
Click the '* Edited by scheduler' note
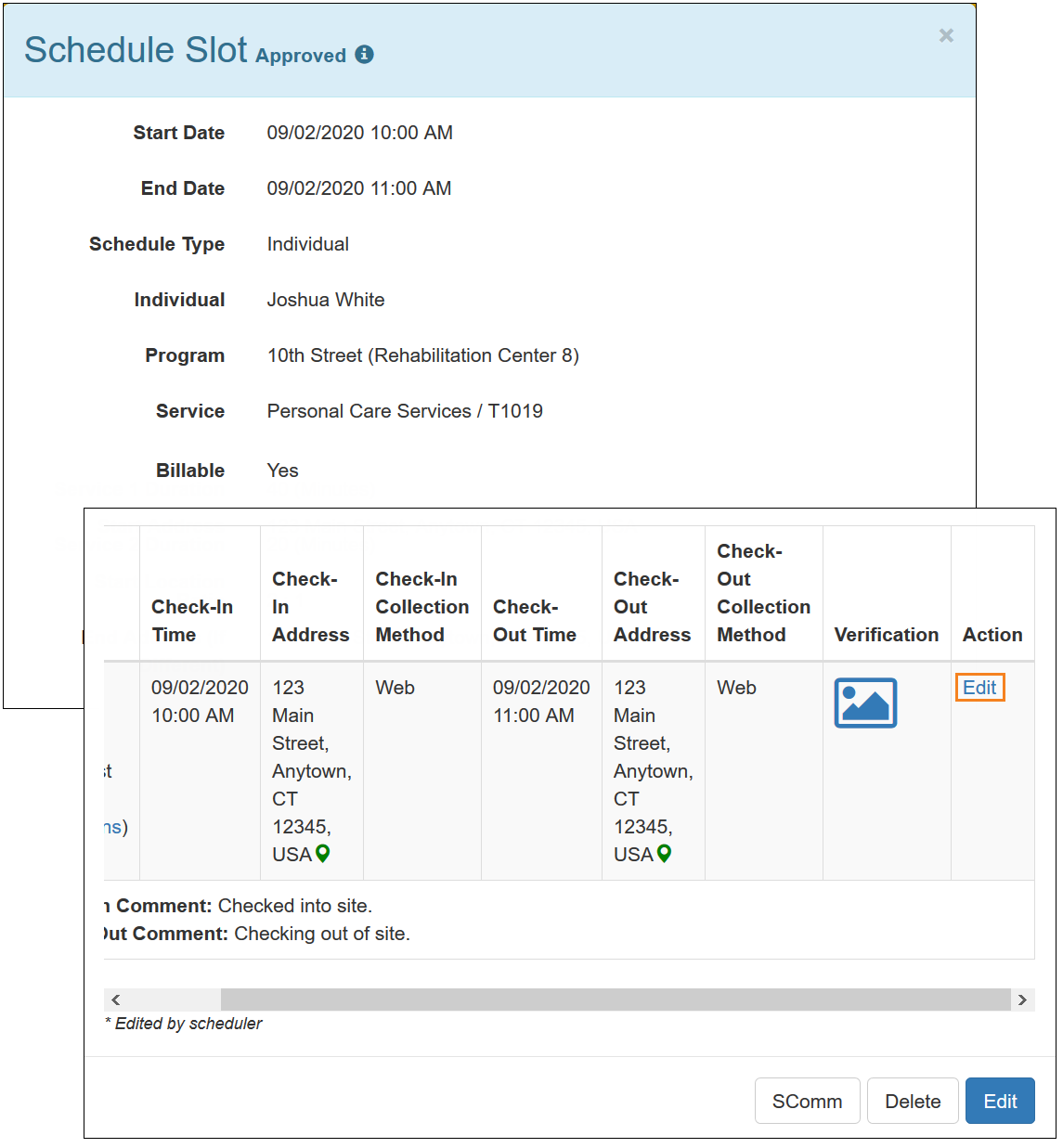coord(183,1024)
